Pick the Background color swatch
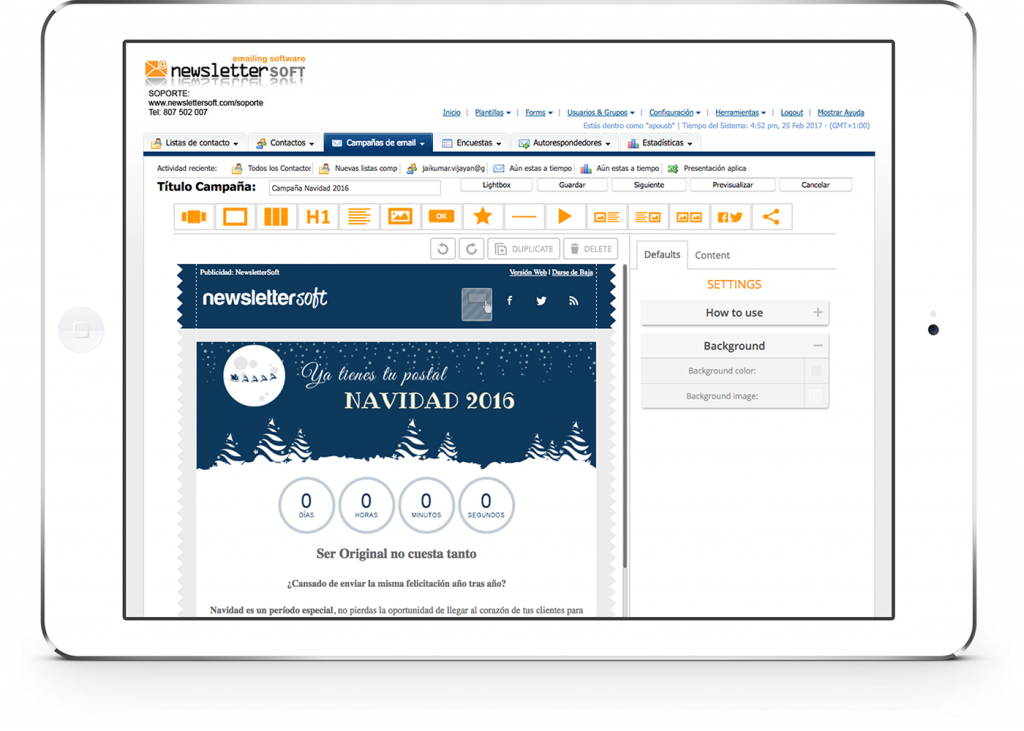The height and width of the screenshot is (731, 1024). (x=816, y=370)
